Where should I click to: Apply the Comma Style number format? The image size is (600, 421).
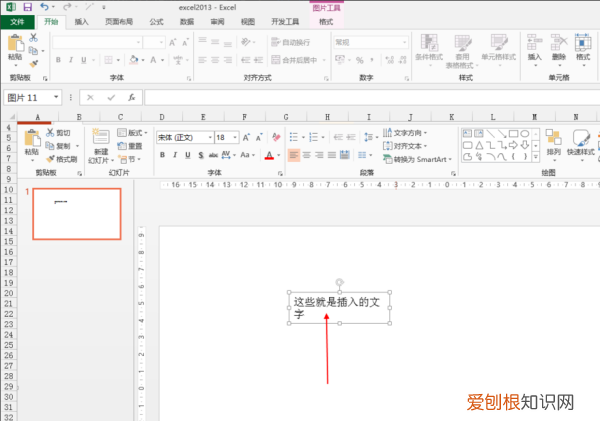pos(372,60)
